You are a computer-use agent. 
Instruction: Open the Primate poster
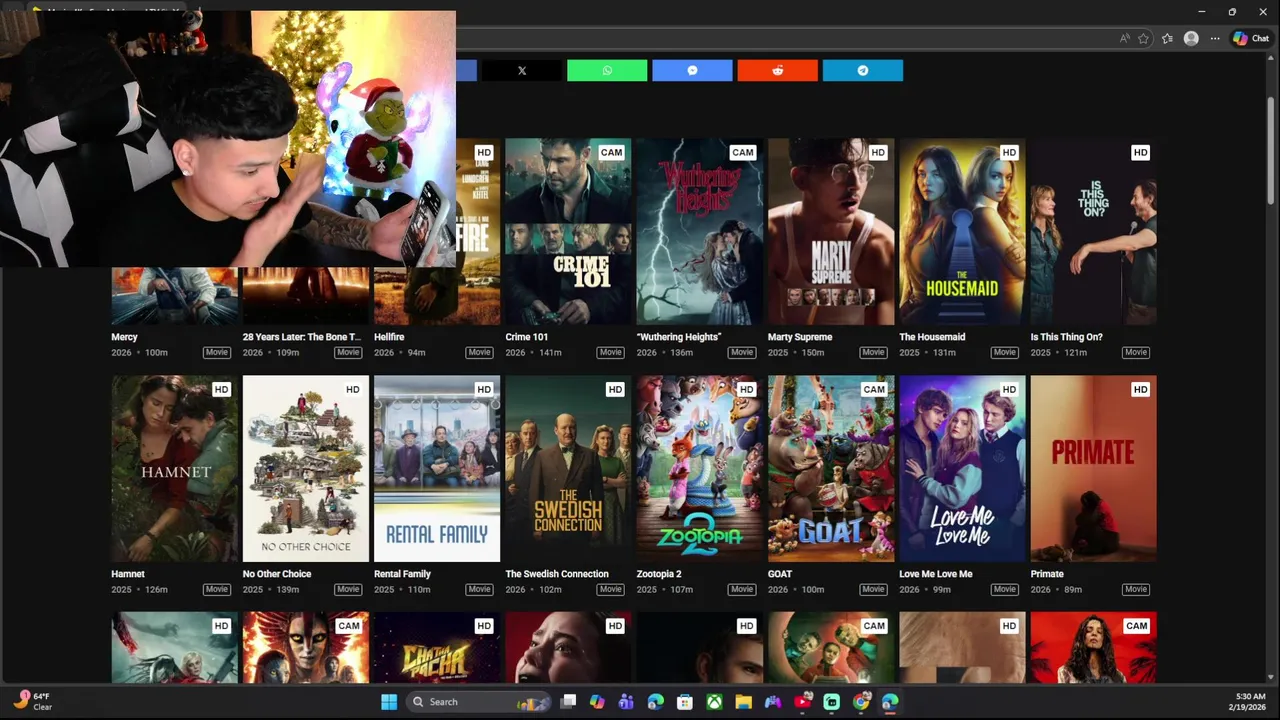pyautogui.click(x=1093, y=469)
